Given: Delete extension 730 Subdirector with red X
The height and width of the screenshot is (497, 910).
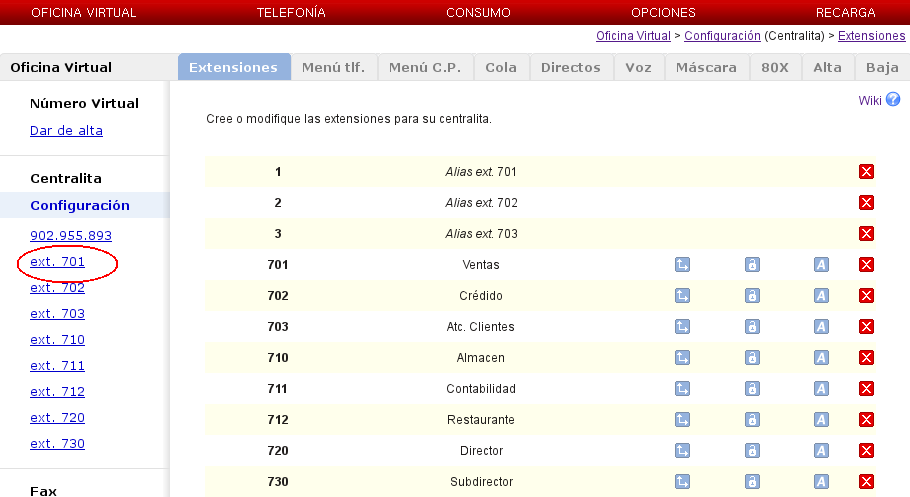Looking at the screenshot, I should point(867,482).
